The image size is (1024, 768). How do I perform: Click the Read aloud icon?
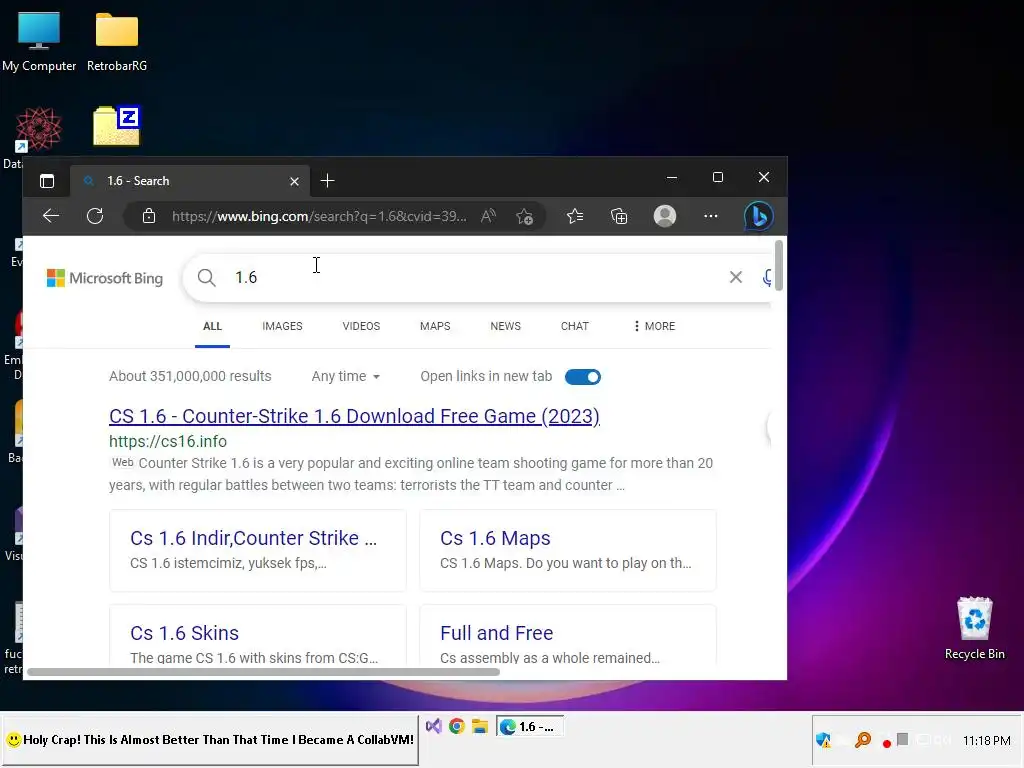pyautogui.click(x=488, y=216)
